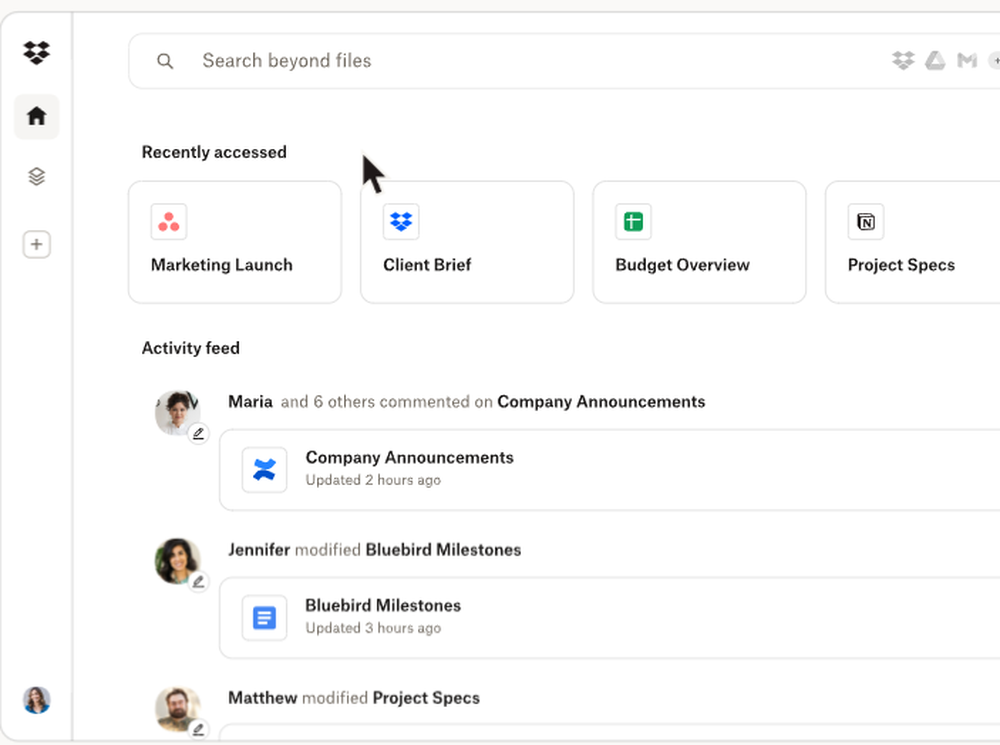Open Company Announcements file card title
1000x745 pixels.
pyautogui.click(x=409, y=458)
